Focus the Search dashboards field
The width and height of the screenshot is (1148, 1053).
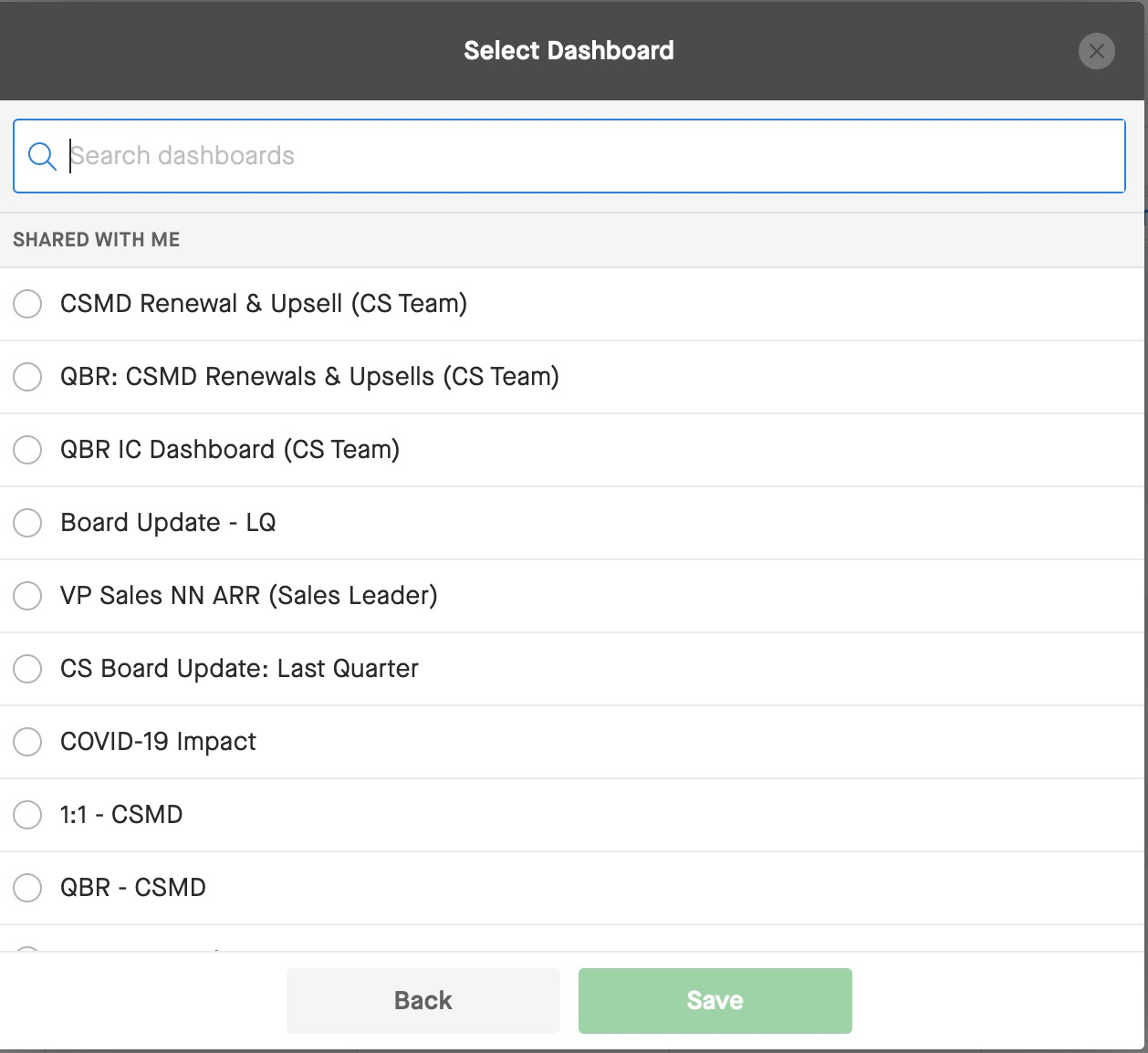pyautogui.click(x=569, y=156)
